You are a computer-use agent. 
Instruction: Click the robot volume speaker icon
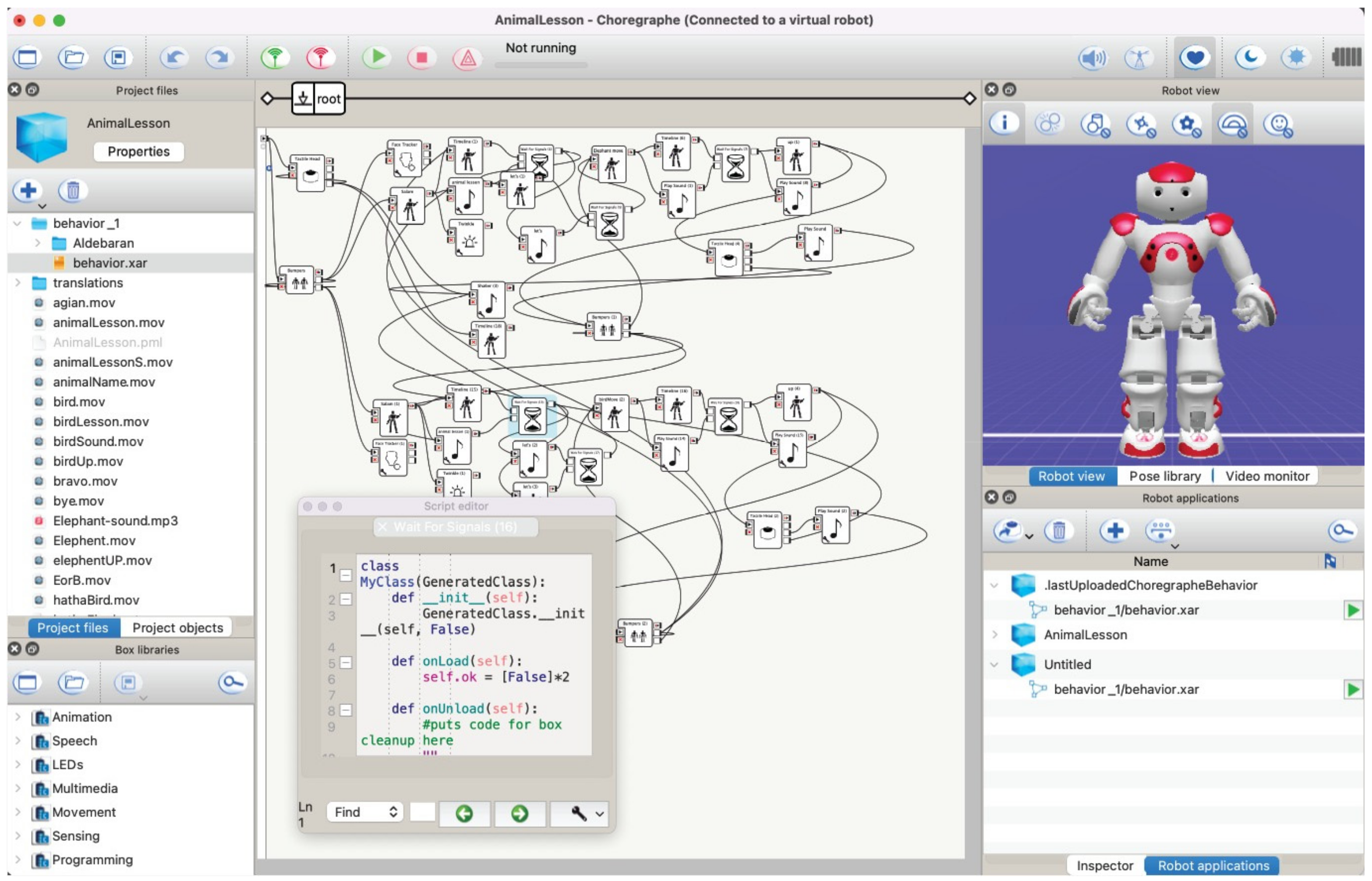click(x=1092, y=57)
